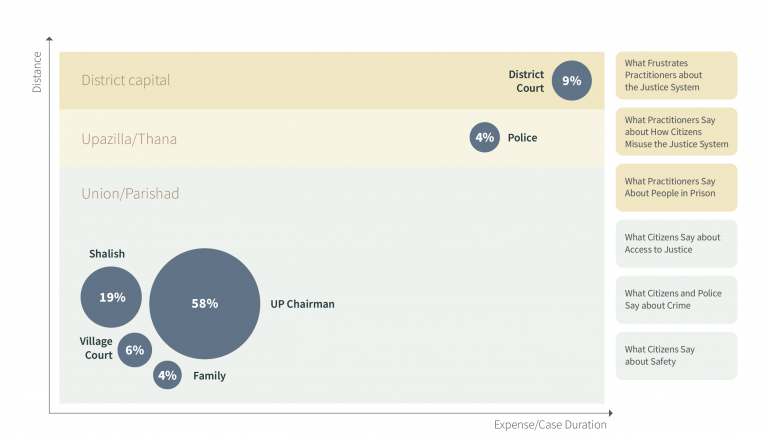Click the 4% Police bubble
Viewport: 768px width, 436px height.
coord(485,138)
